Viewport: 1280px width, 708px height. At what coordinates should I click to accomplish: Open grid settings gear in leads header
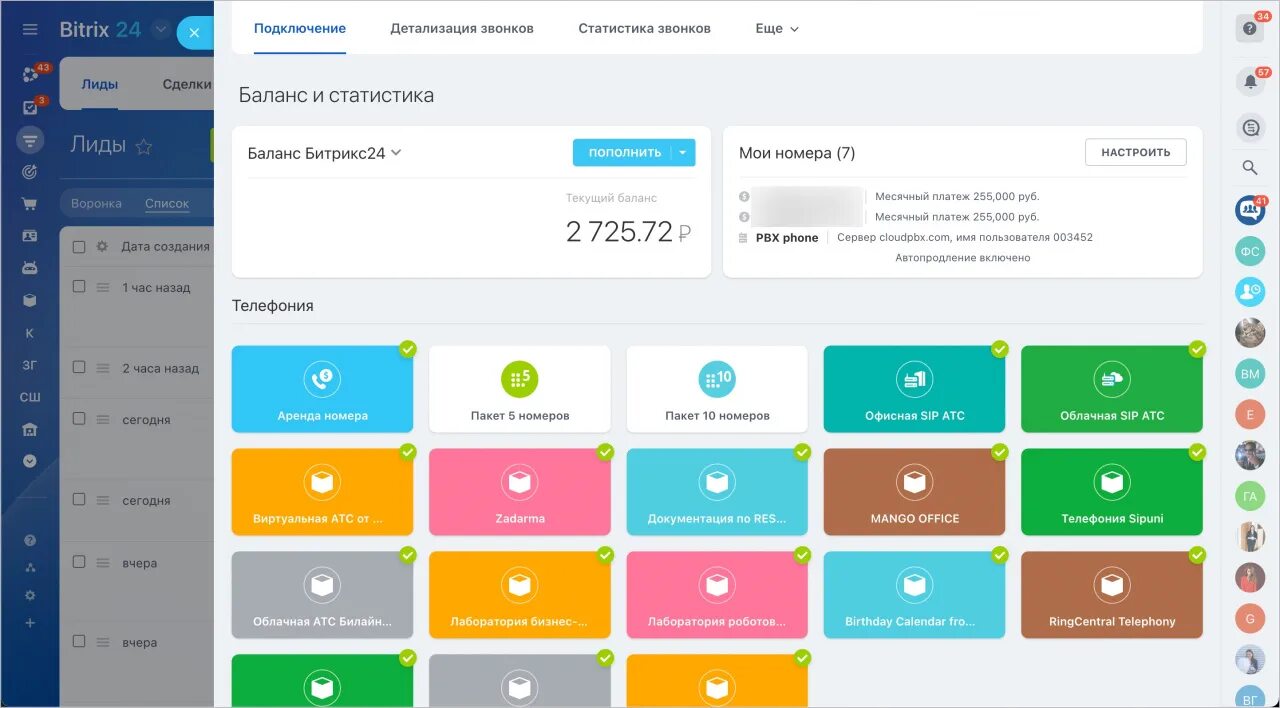tap(102, 246)
